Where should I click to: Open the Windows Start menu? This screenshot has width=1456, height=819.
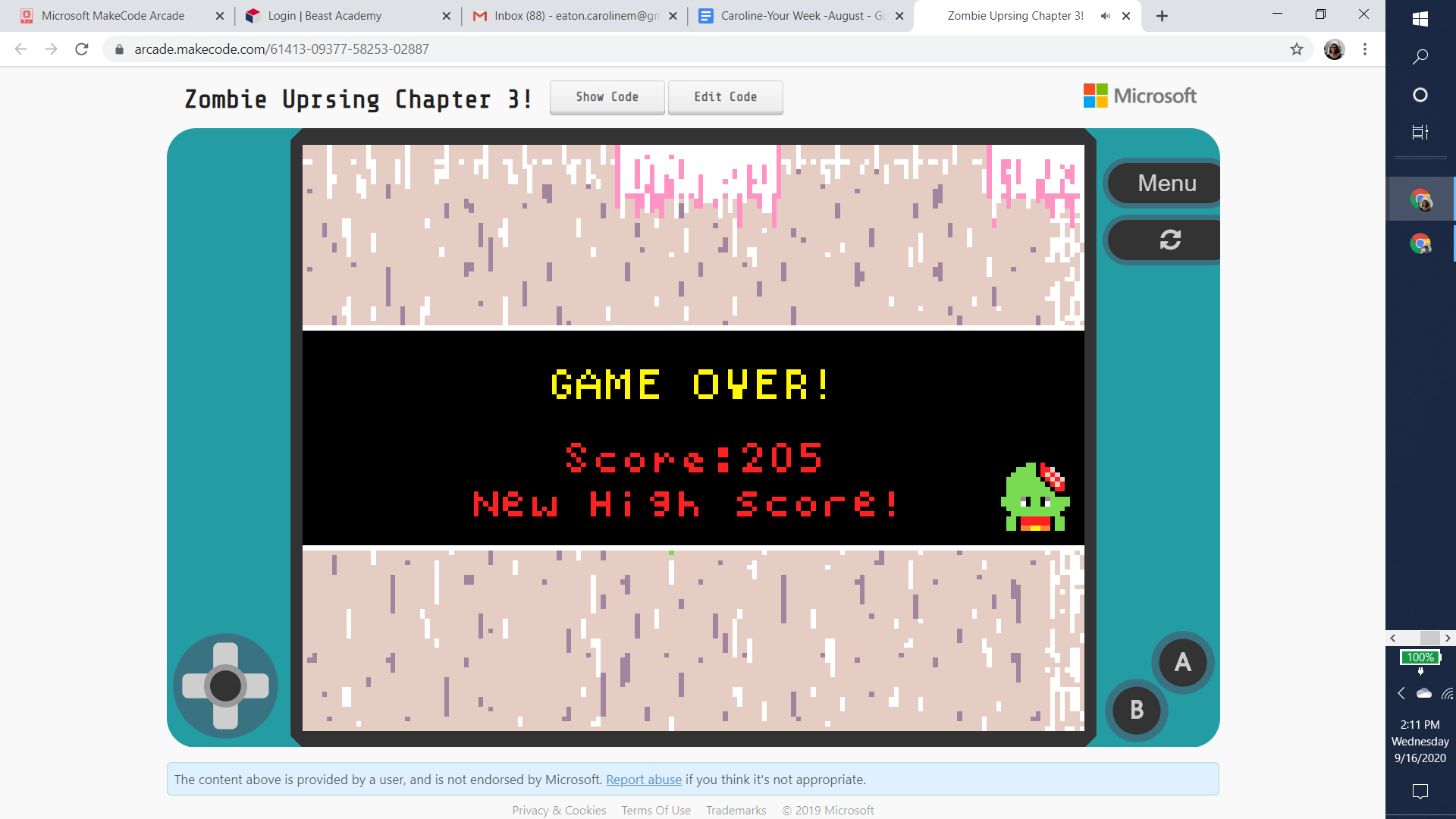pos(1420,19)
